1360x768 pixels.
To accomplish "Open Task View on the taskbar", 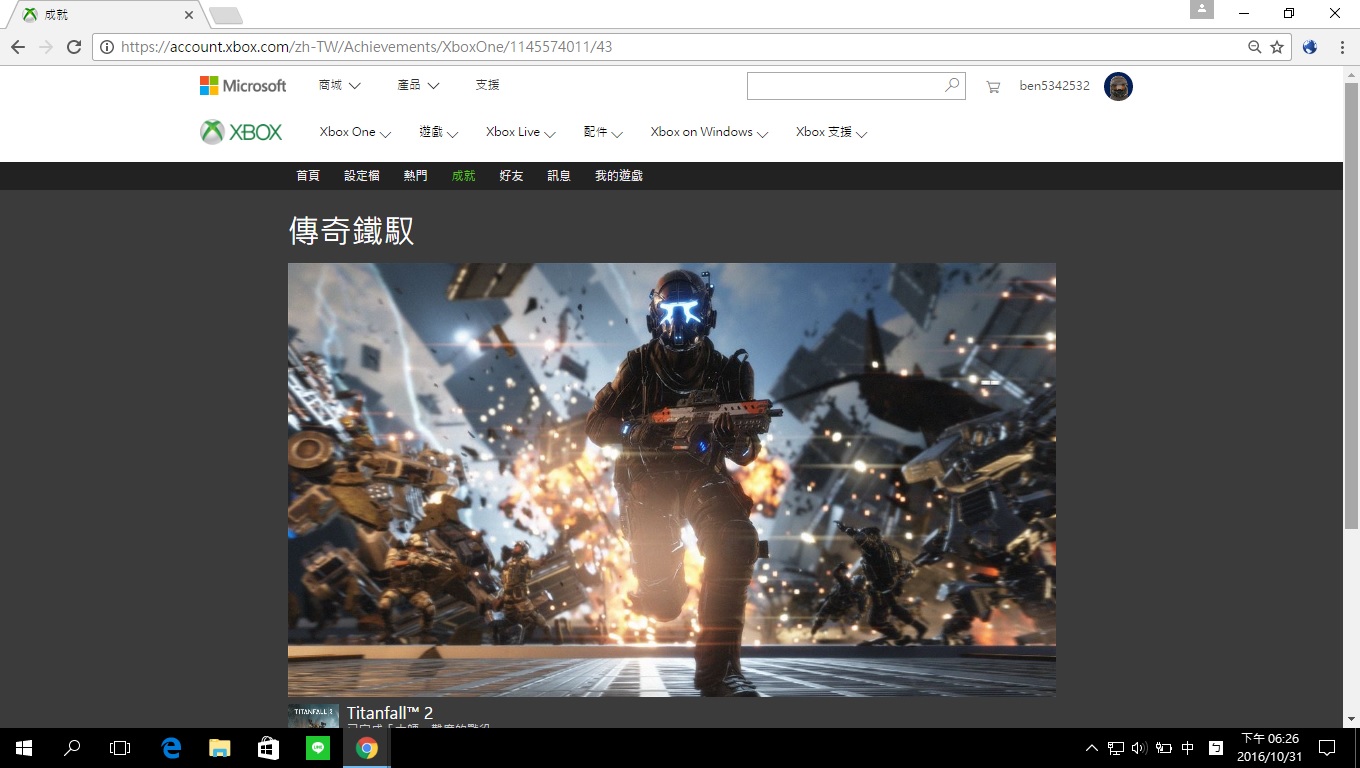I will (120, 748).
